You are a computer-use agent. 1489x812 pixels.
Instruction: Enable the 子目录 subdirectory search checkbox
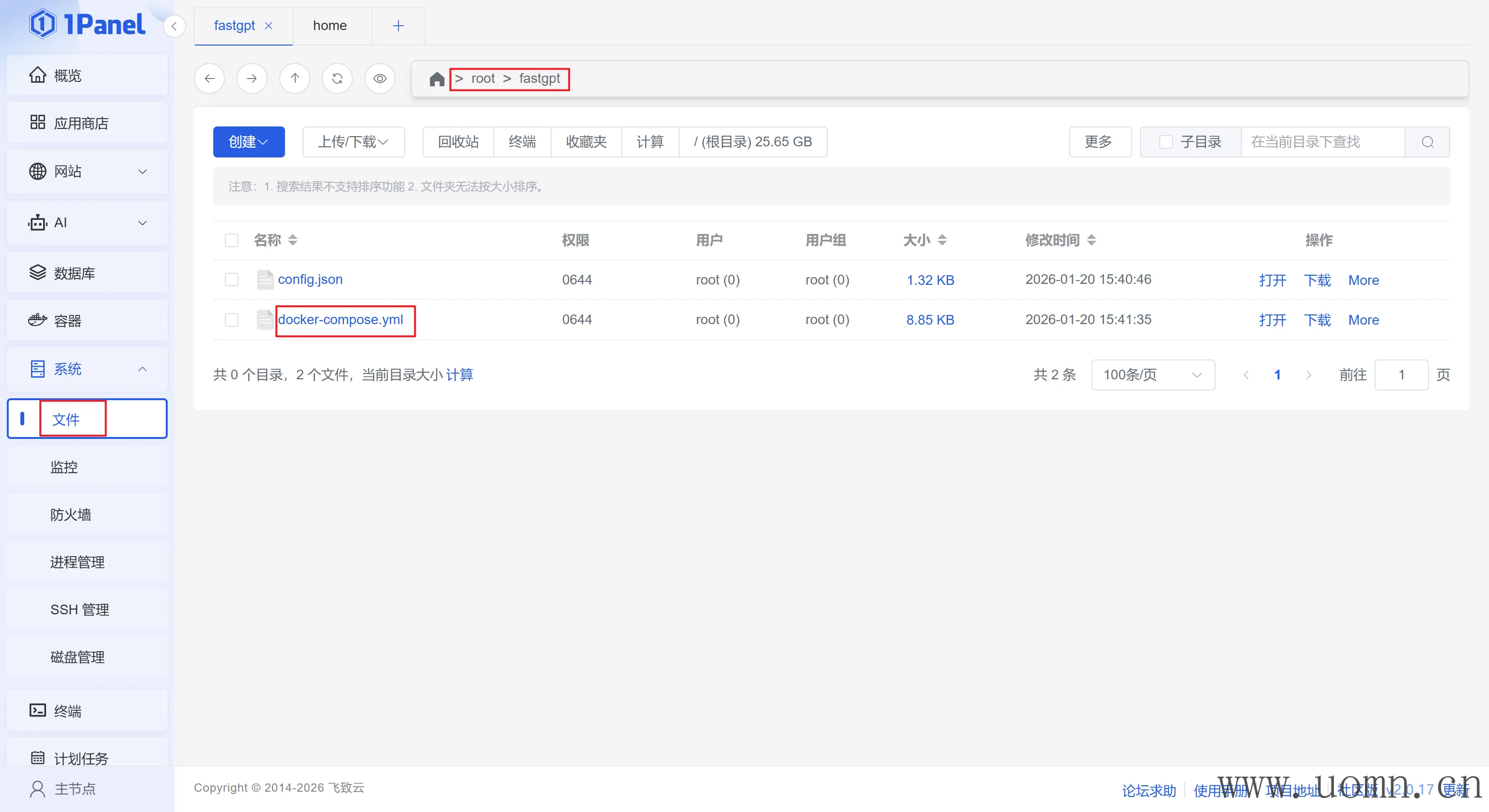coord(1166,141)
